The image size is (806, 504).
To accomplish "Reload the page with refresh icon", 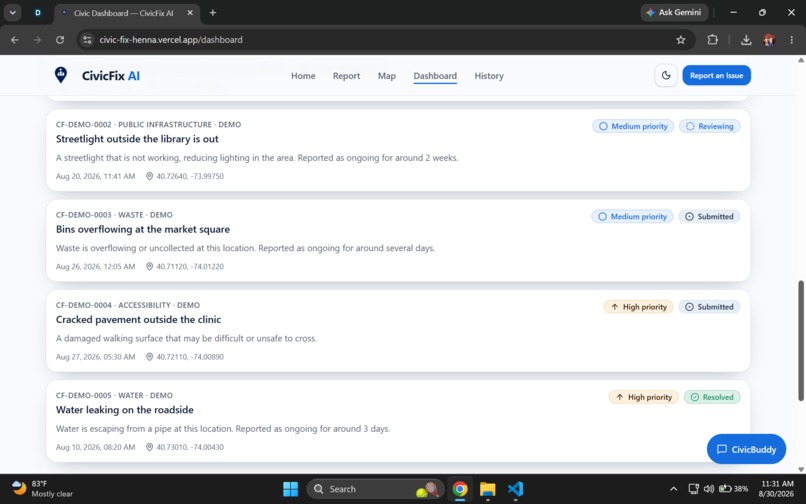I will [x=60, y=40].
